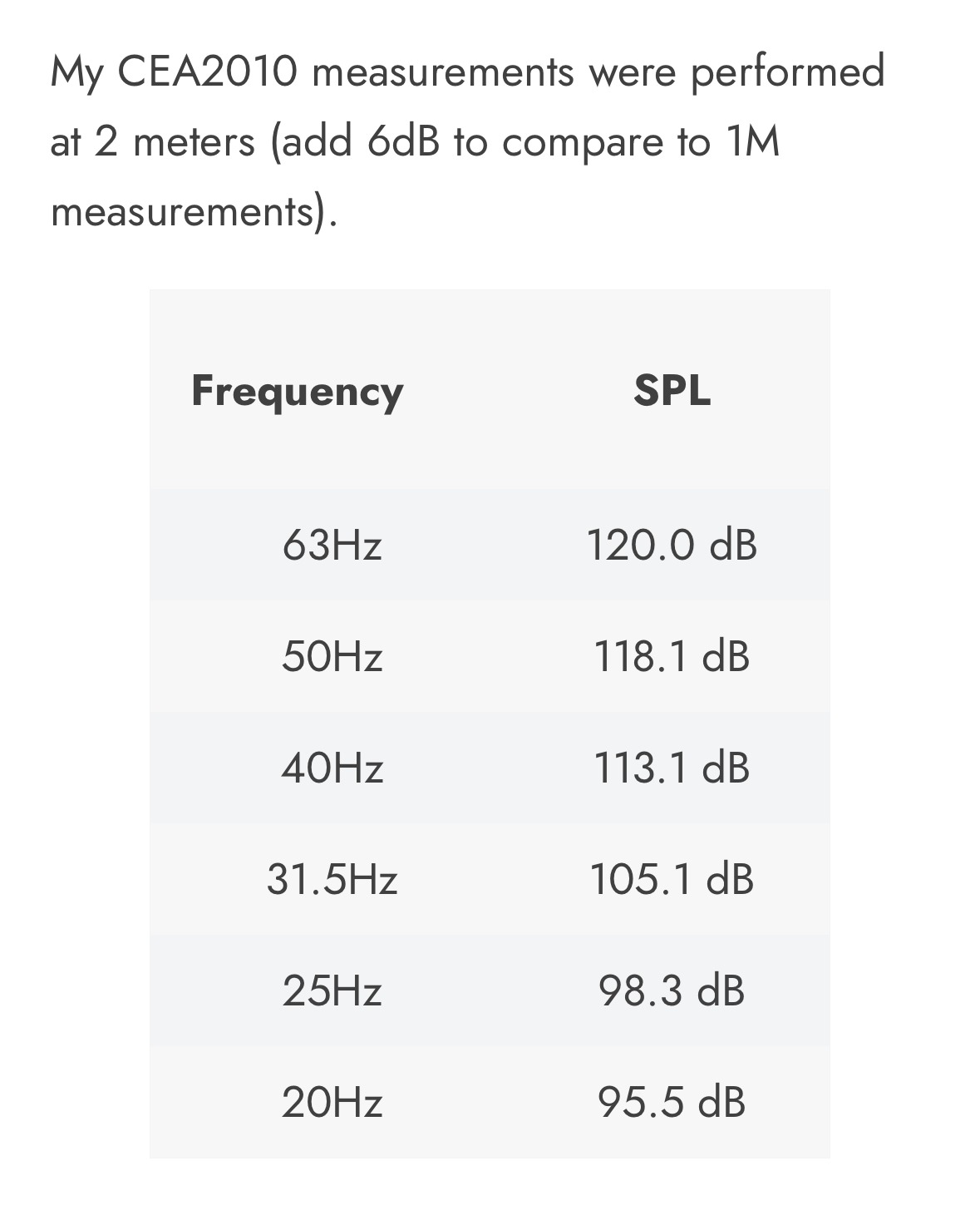Click the Frequency column header
This screenshot has width=980, height=1215.
297,392
